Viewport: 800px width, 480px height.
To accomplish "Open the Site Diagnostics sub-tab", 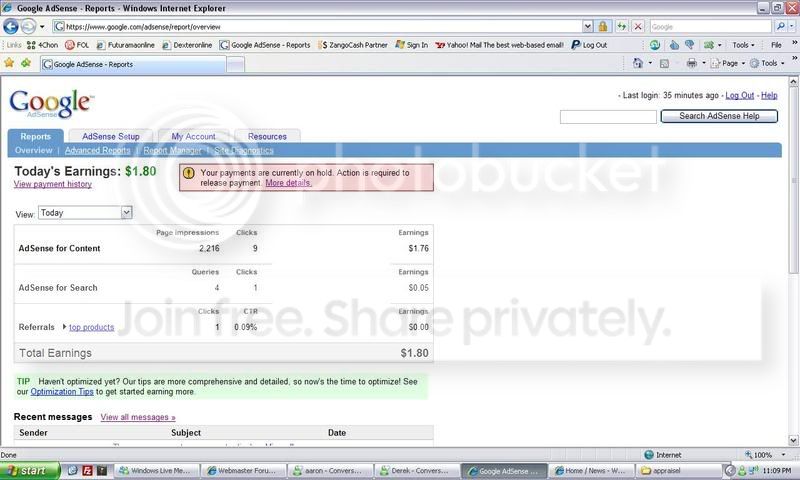I will 244,150.
